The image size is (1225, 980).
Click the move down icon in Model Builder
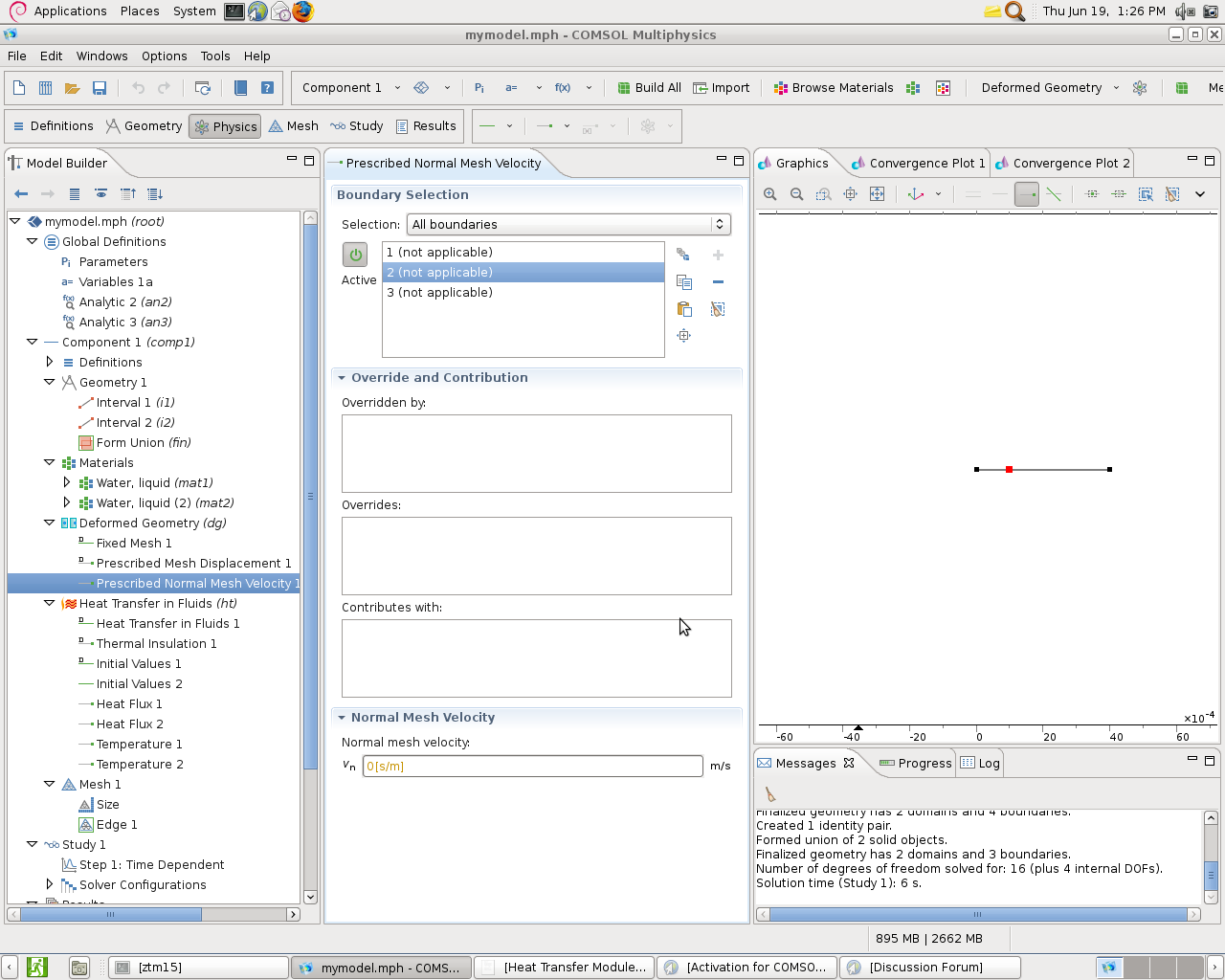tap(155, 193)
